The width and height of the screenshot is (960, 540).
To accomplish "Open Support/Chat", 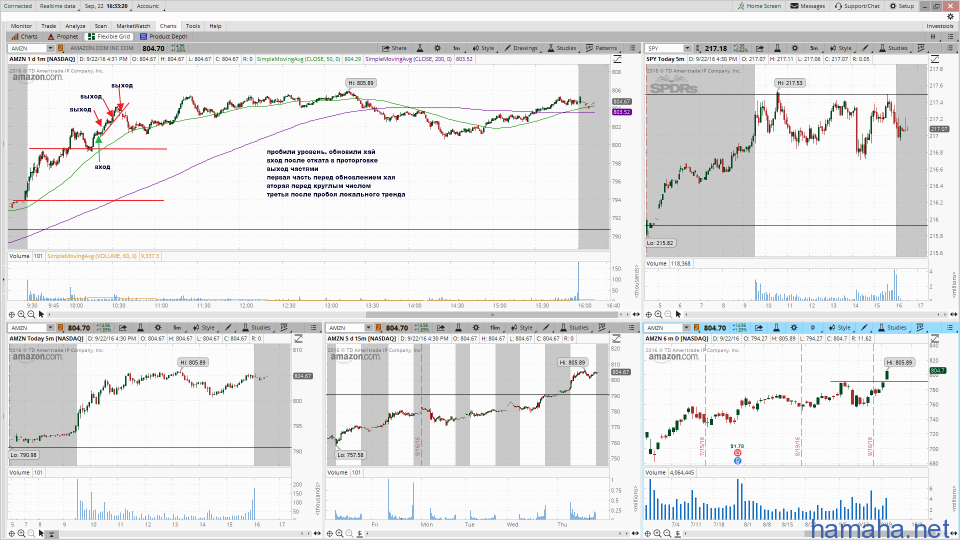I will coord(857,6).
